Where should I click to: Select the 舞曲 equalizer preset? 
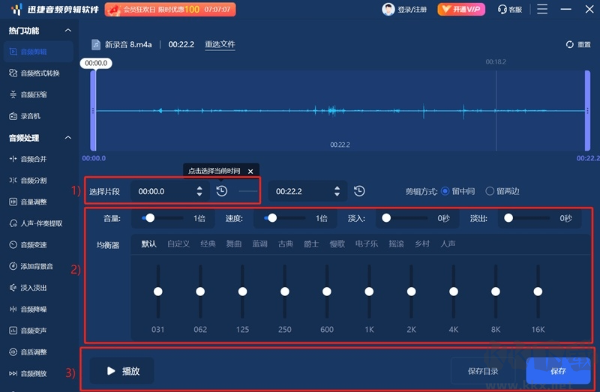coord(234,244)
